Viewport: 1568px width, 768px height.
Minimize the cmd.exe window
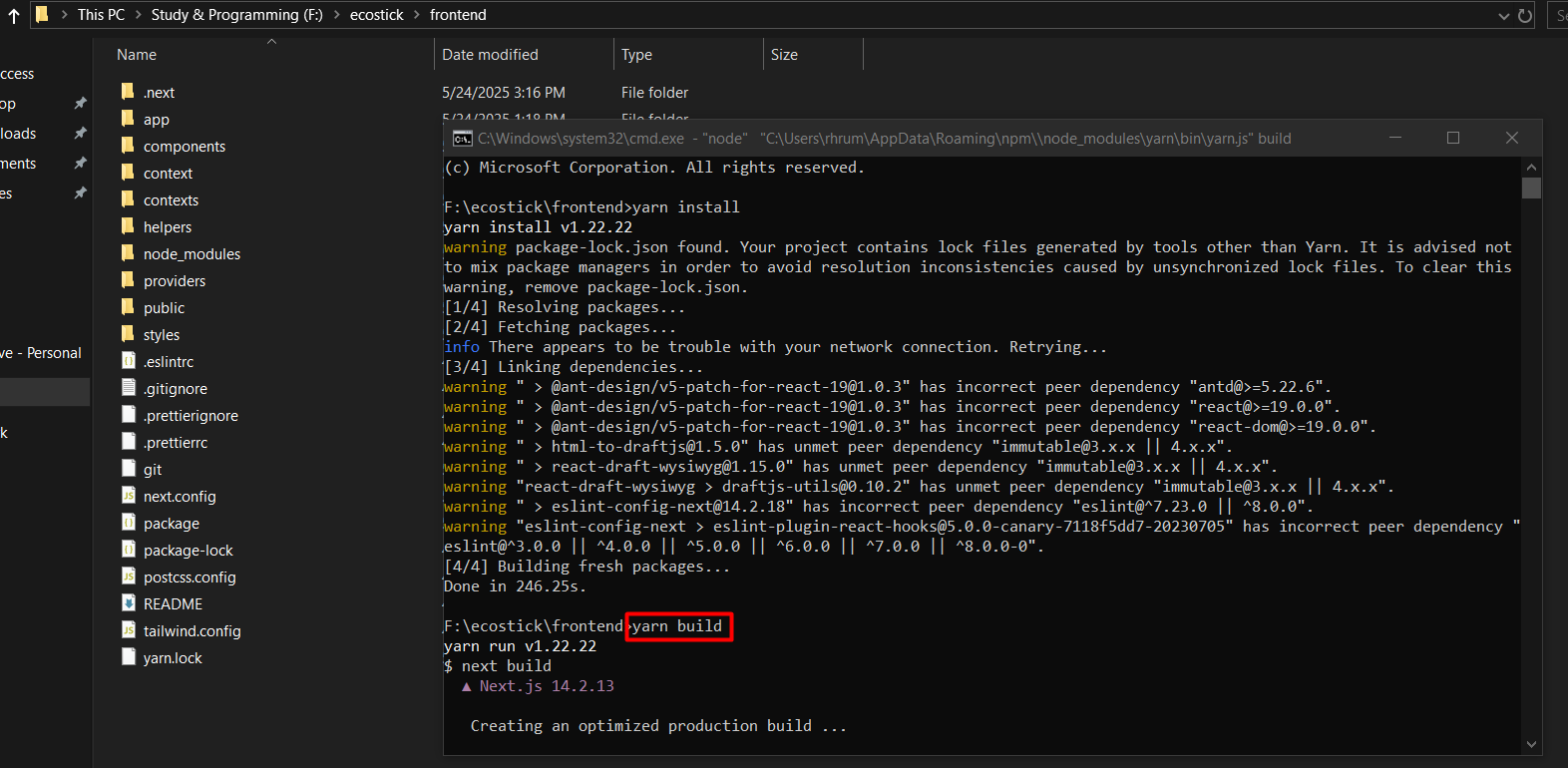1395,138
